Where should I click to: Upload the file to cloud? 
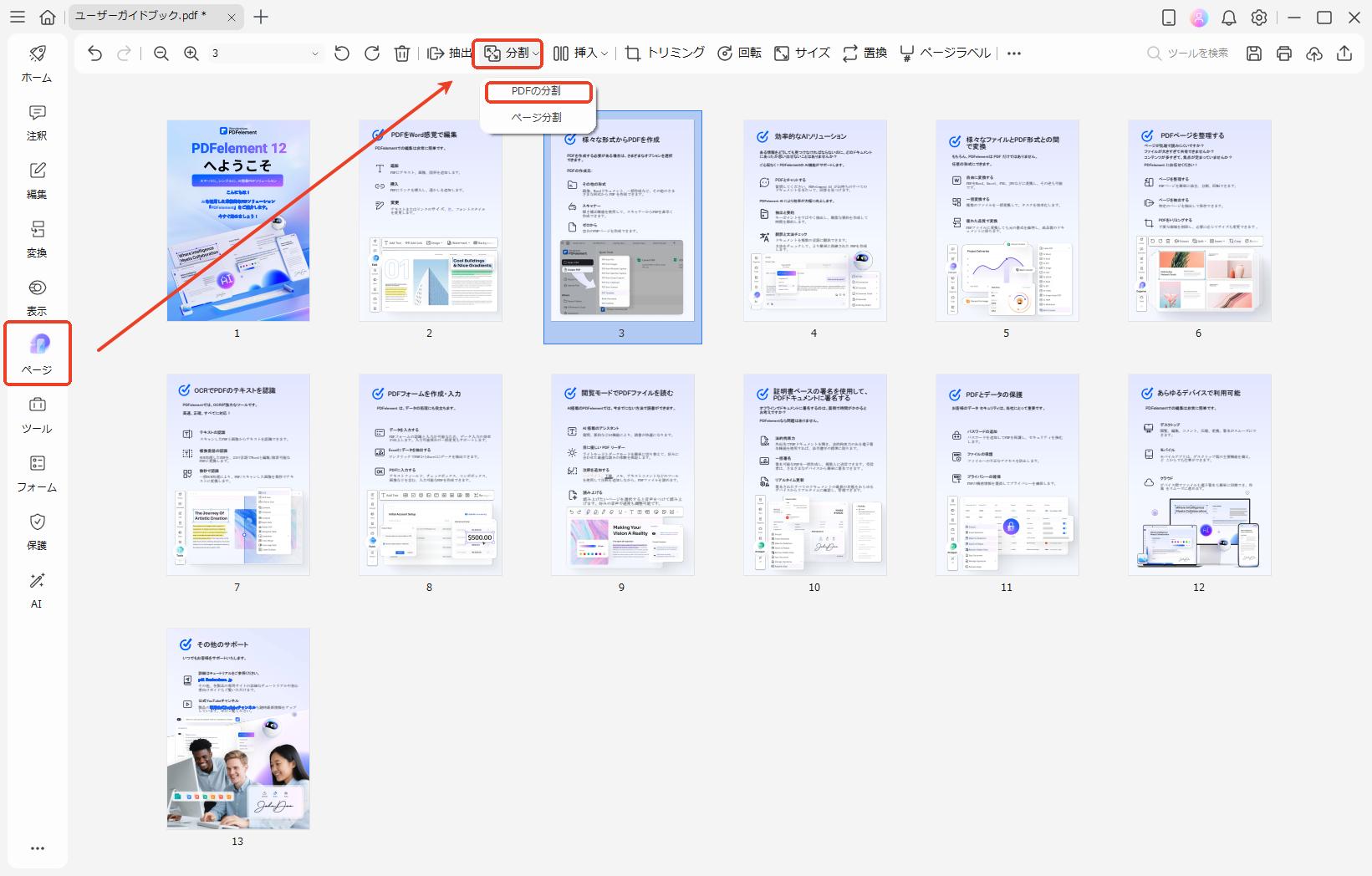click(x=1314, y=53)
